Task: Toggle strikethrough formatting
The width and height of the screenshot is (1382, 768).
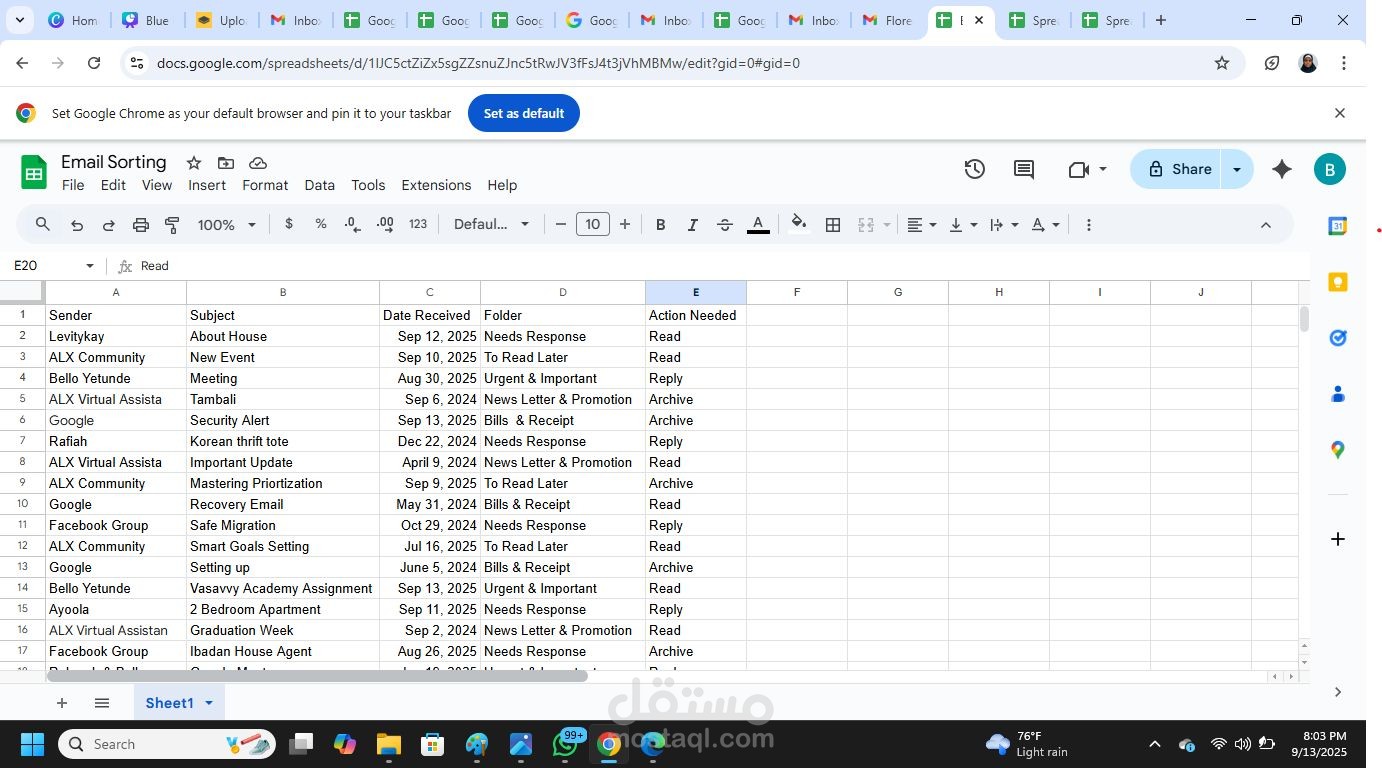Action: pyautogui.click(x=725, y=225)
